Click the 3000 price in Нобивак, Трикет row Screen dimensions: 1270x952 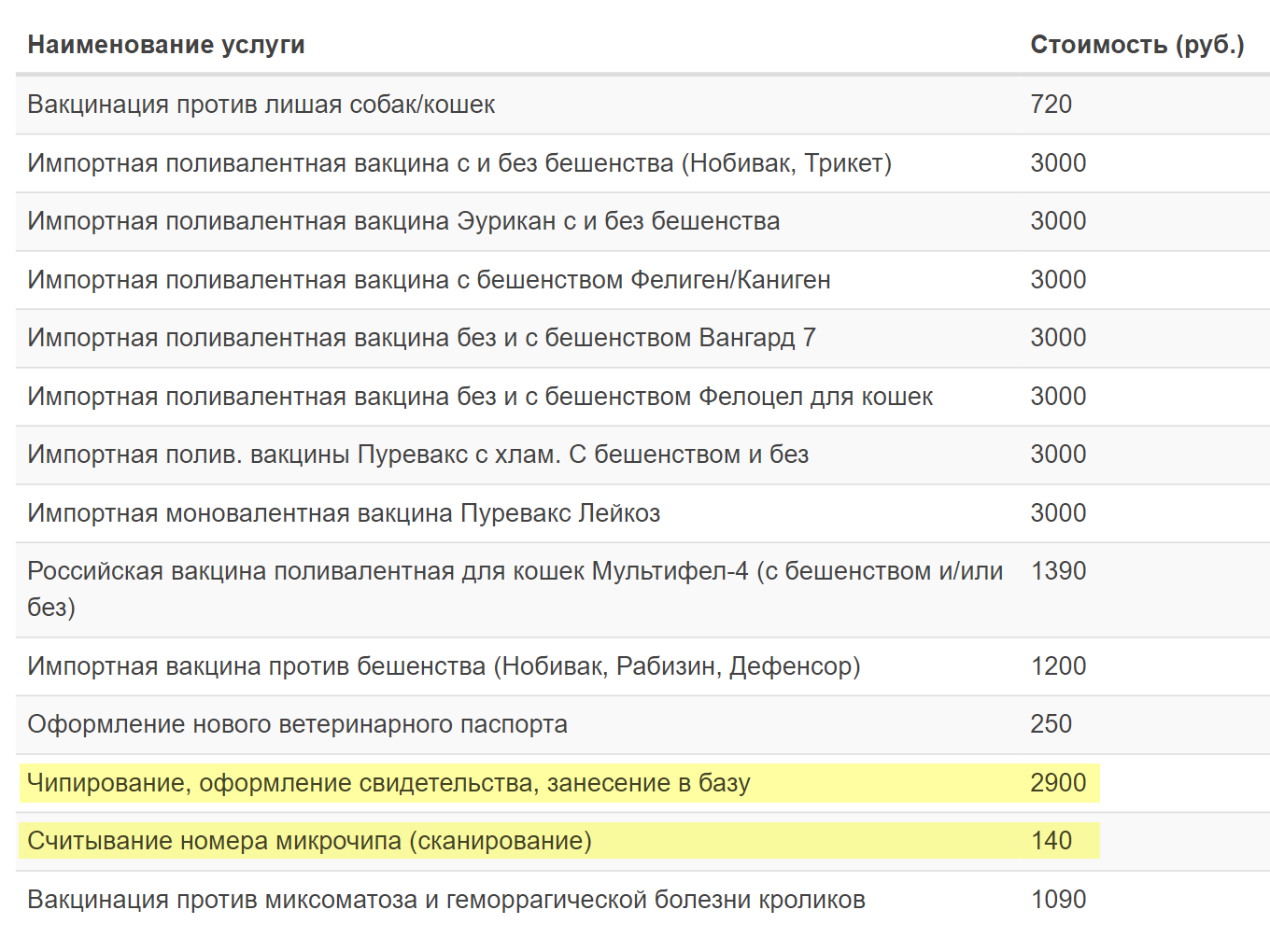coord(1058,163)
